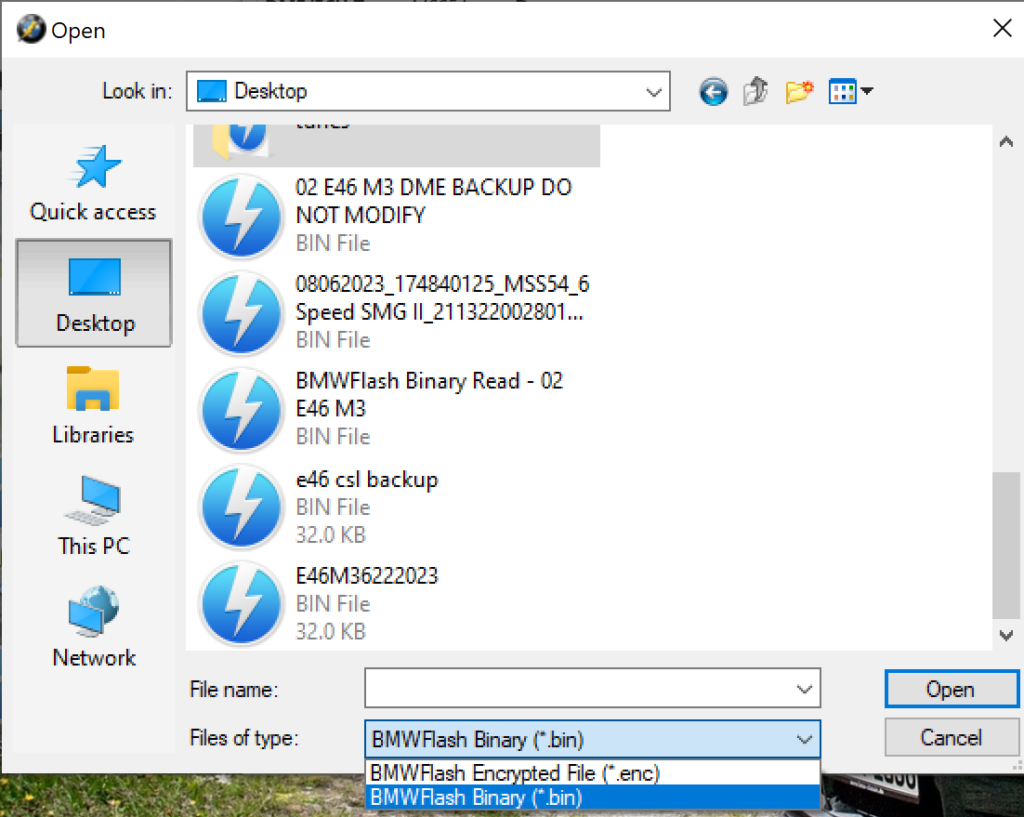Click the Cancel button

[952, 738]
